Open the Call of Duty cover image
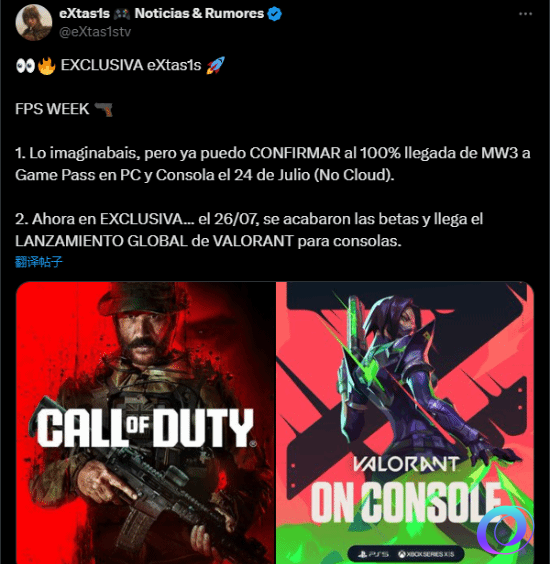The image size is (550, 564). 145,423
